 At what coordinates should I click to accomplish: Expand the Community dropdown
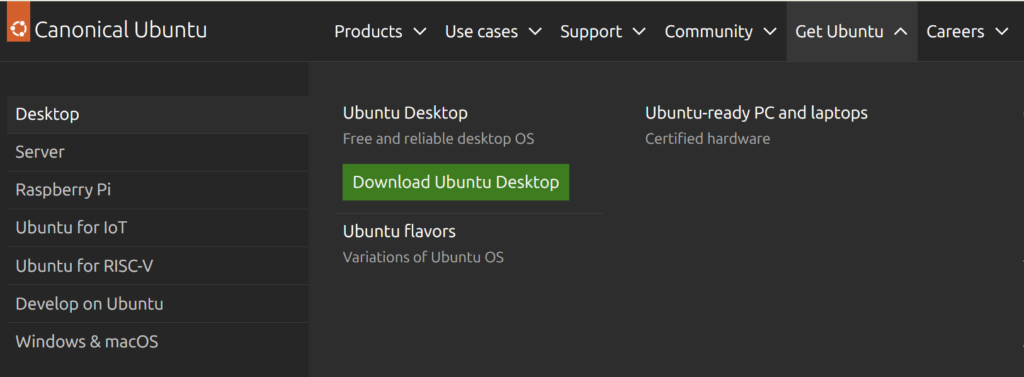pos(720,31)
